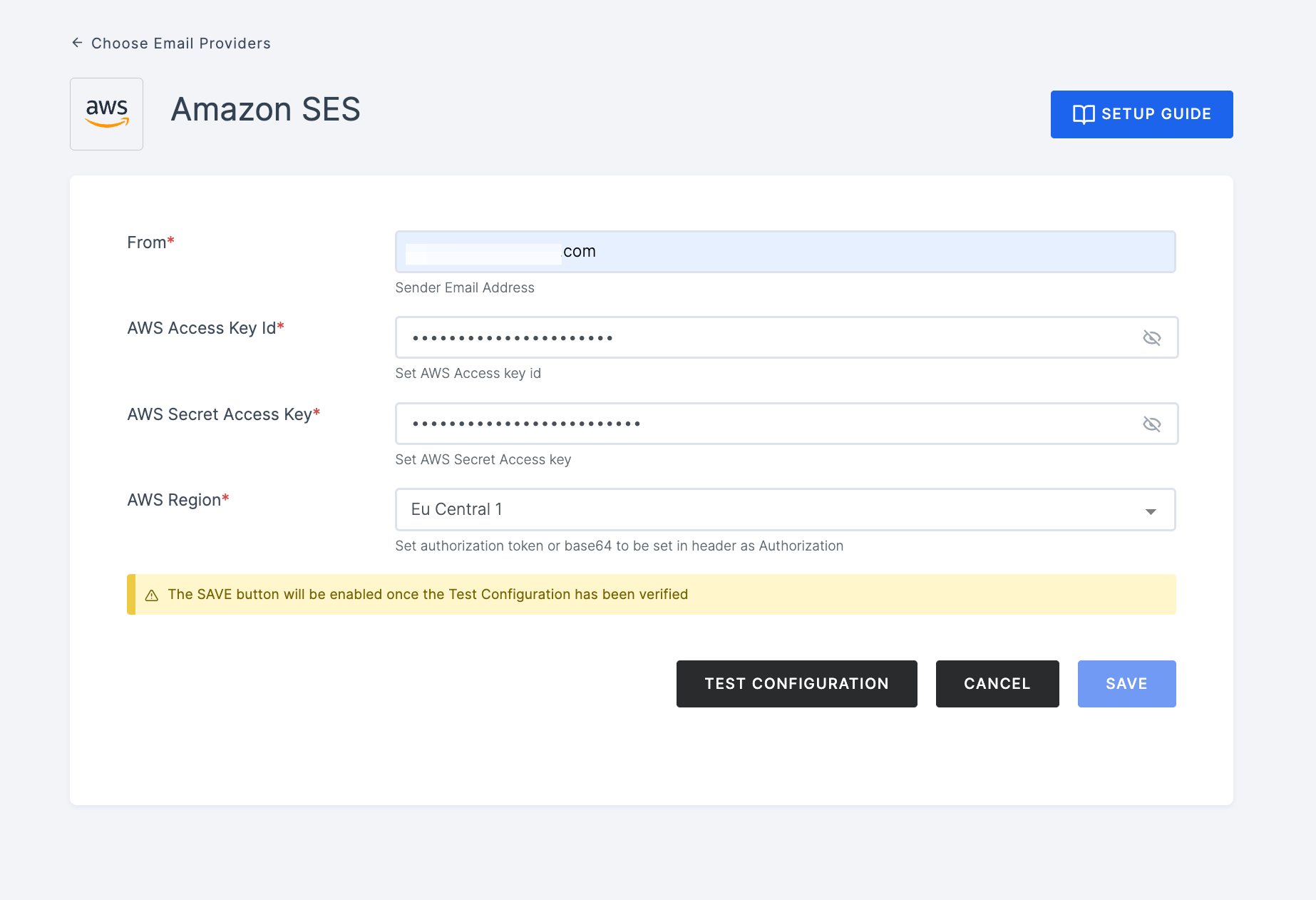The image size is (1316, 900).
Task: Click the AWS logo thumbnail
Action: click(106, 114)
